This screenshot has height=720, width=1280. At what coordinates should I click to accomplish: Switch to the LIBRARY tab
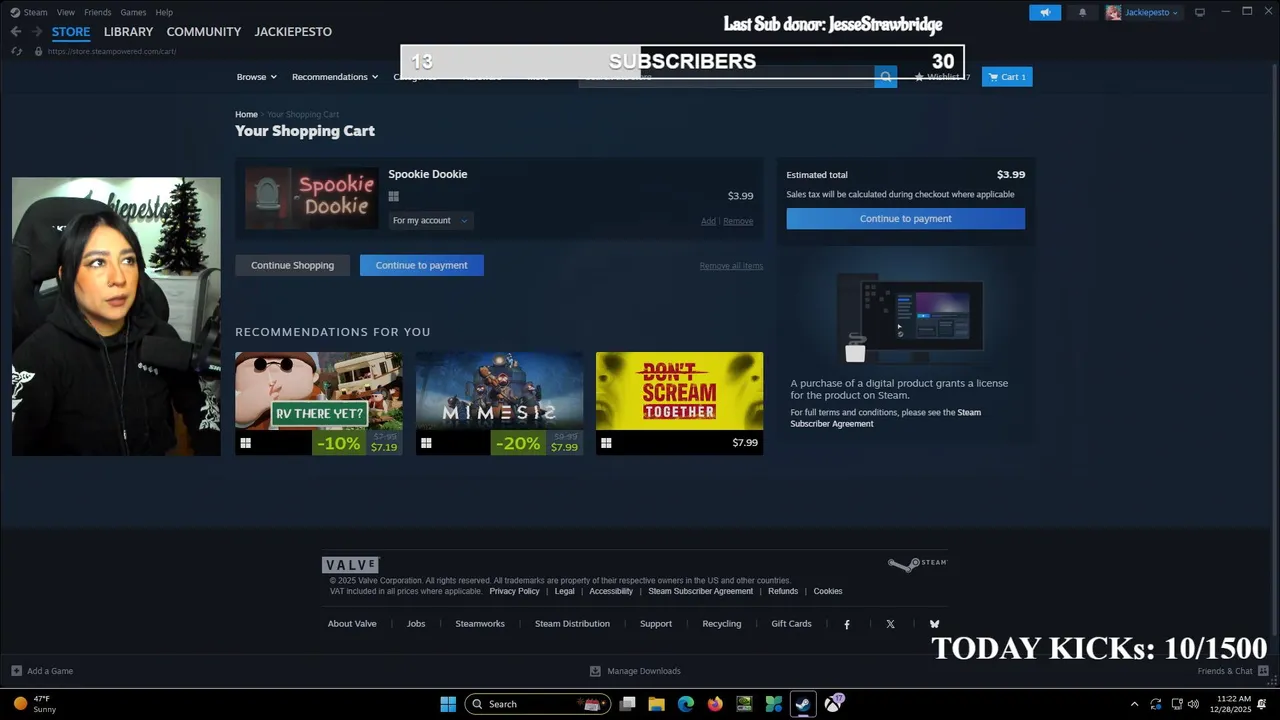pyautogui.click(x=129, y=32)
